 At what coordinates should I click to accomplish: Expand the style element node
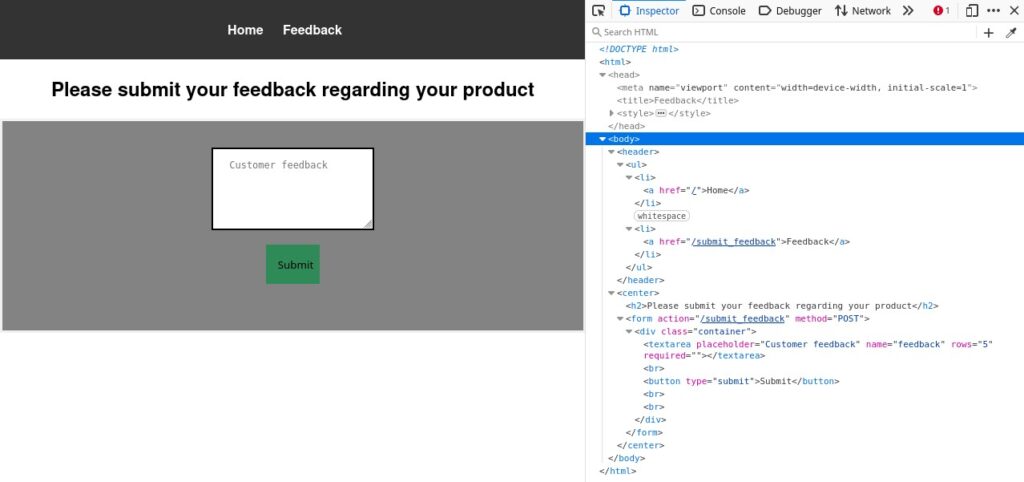click(x=611, y=113)
